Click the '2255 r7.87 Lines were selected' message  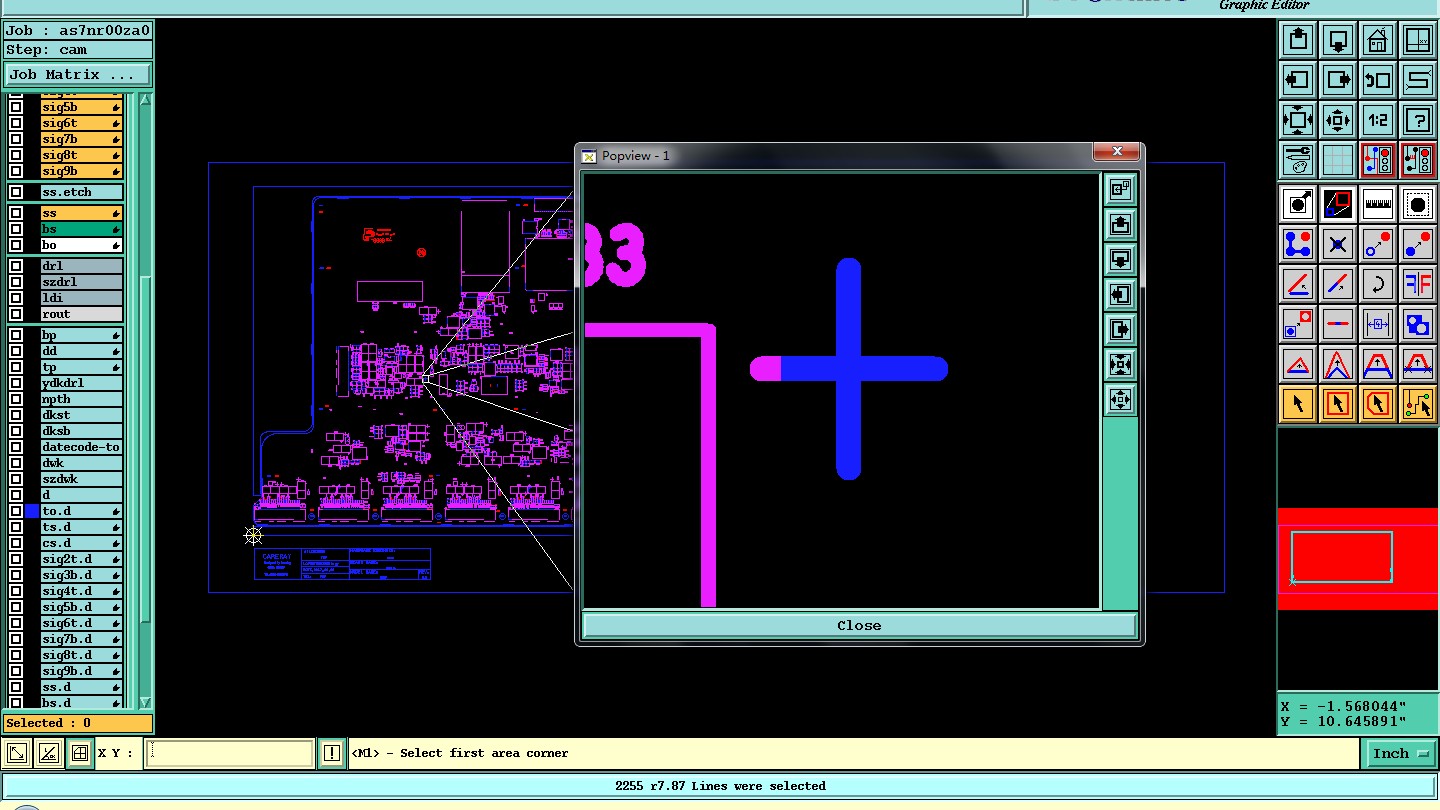(720, 786)
